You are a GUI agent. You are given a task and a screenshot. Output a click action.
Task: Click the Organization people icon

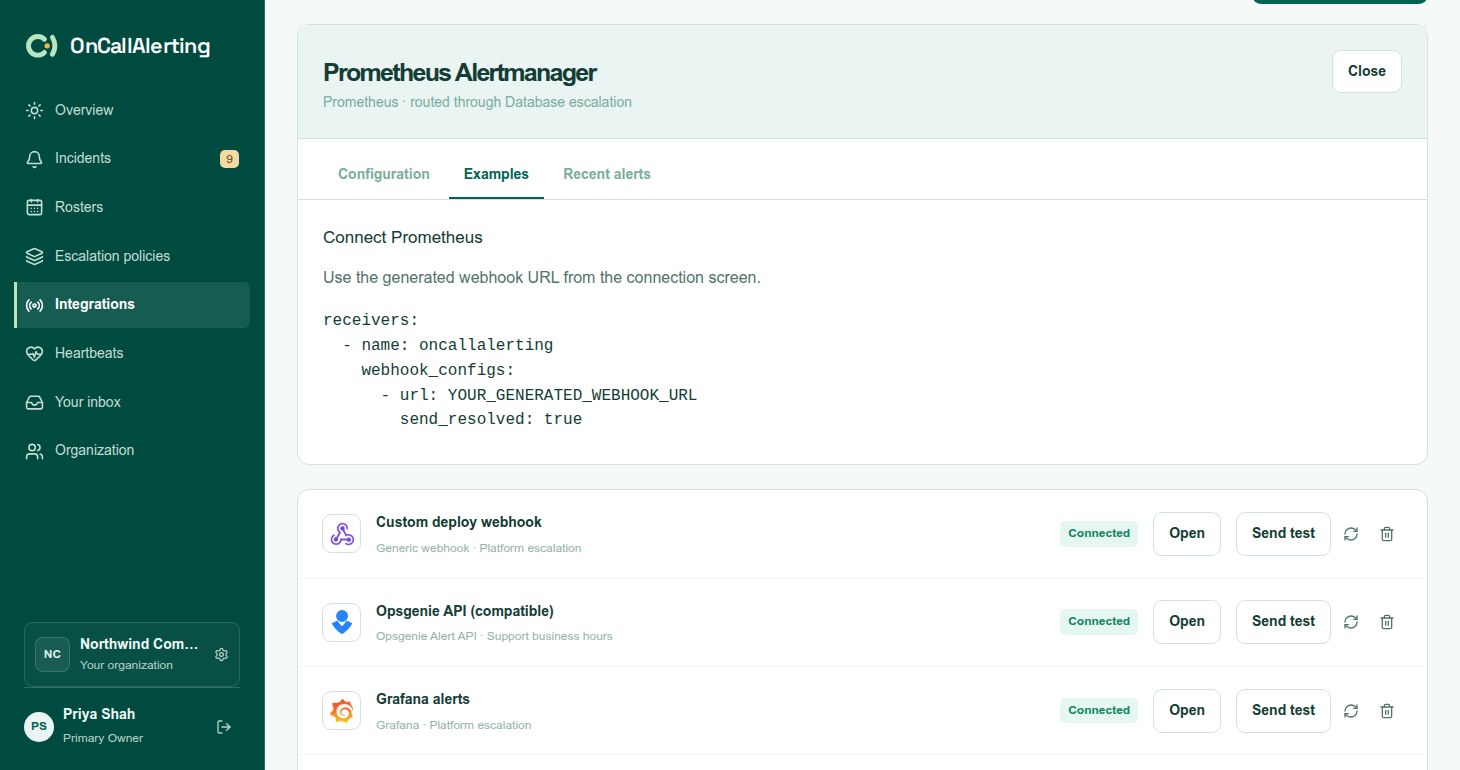tap(35, 451)
